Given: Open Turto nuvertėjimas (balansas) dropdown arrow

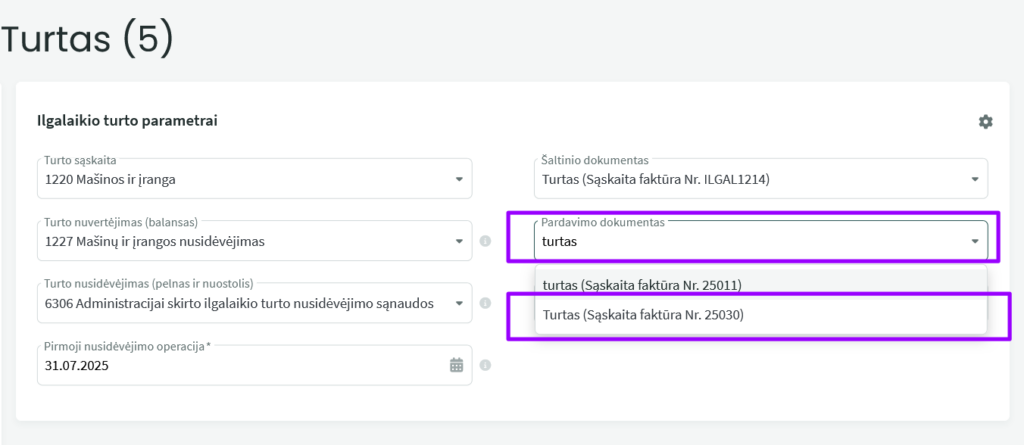Looking at the screenshot, I should [x=459, y=241].
